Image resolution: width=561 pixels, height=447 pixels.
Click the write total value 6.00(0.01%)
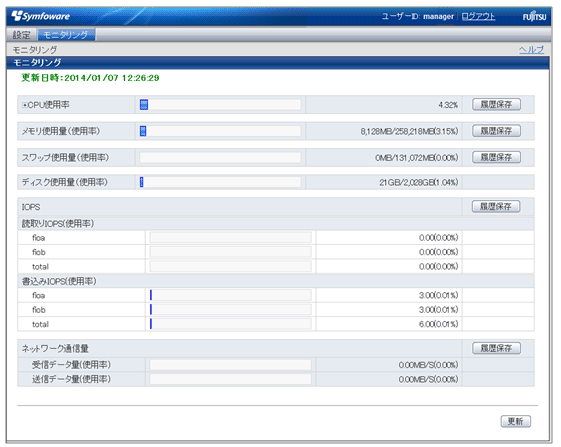click(x=439, y=324)
